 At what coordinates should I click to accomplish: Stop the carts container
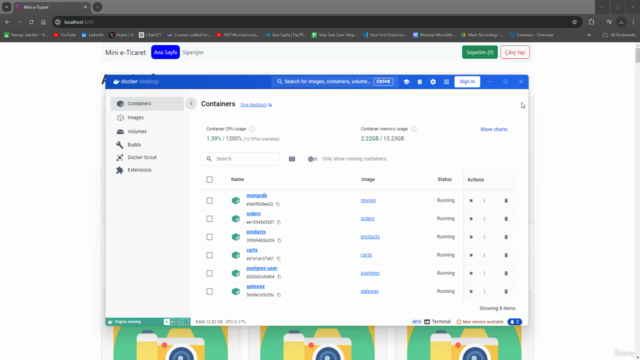(x=471, y=255)
